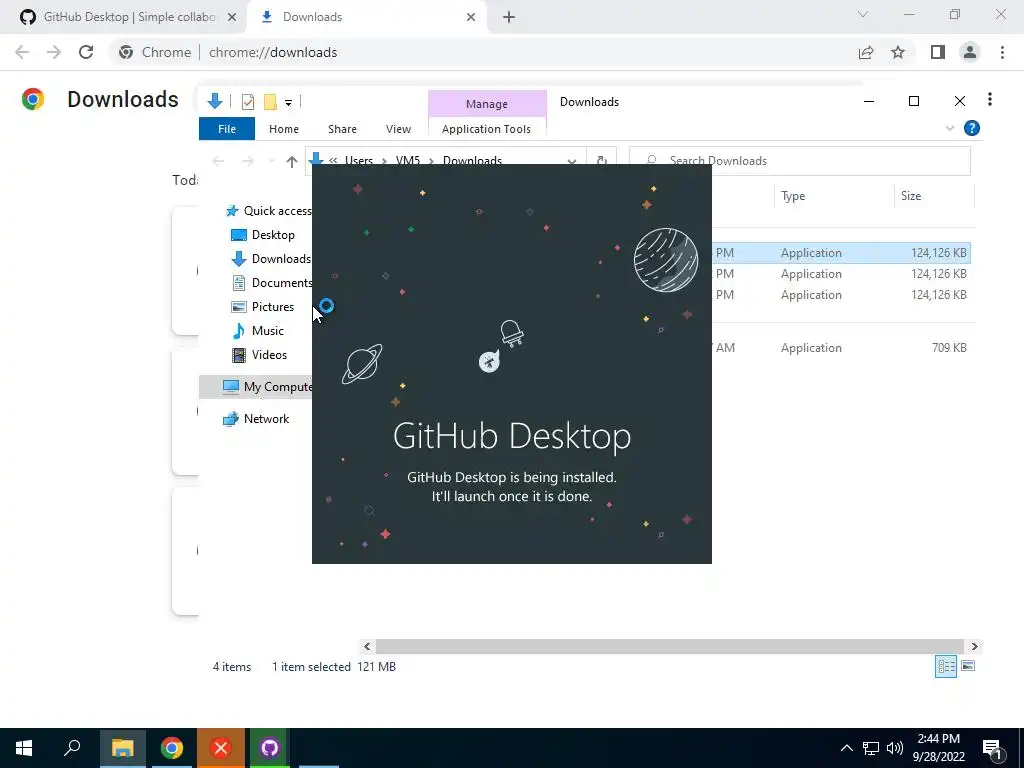1024x768 pixels.
Task: Go back in Chrome
Action: 22,52
